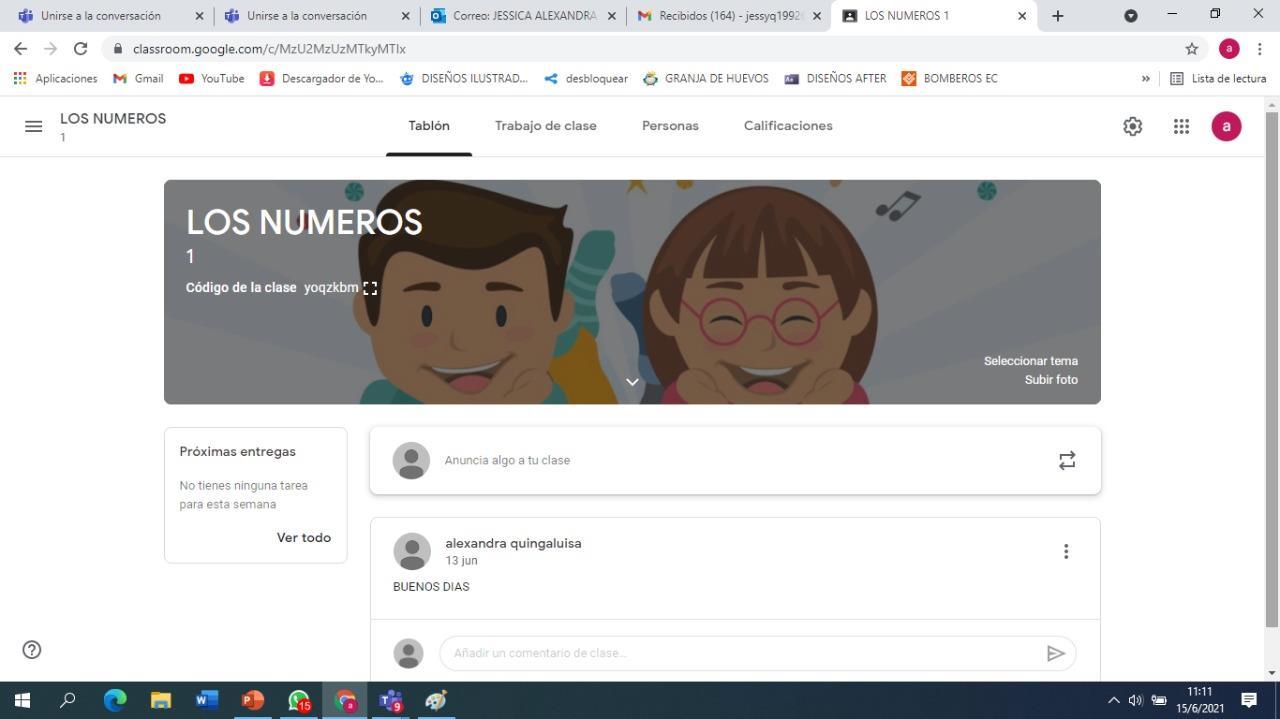This screenshot has width=1280, height=719.
Task: Open Chrome profile avatar
Action: click(x=1229, y=48)
